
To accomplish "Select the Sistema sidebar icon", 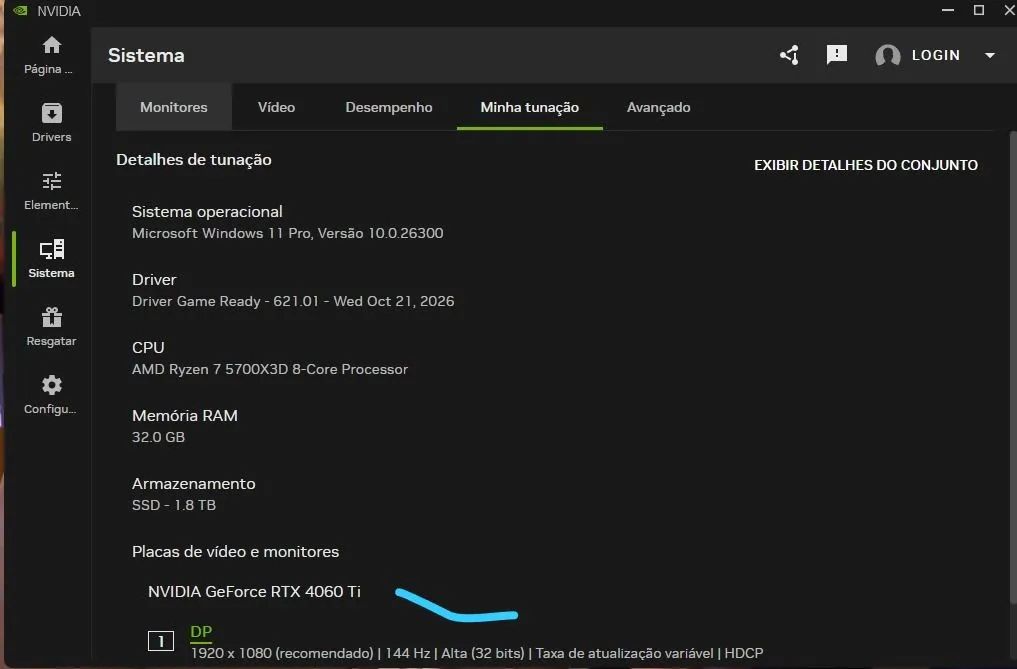I will point(51,249).
